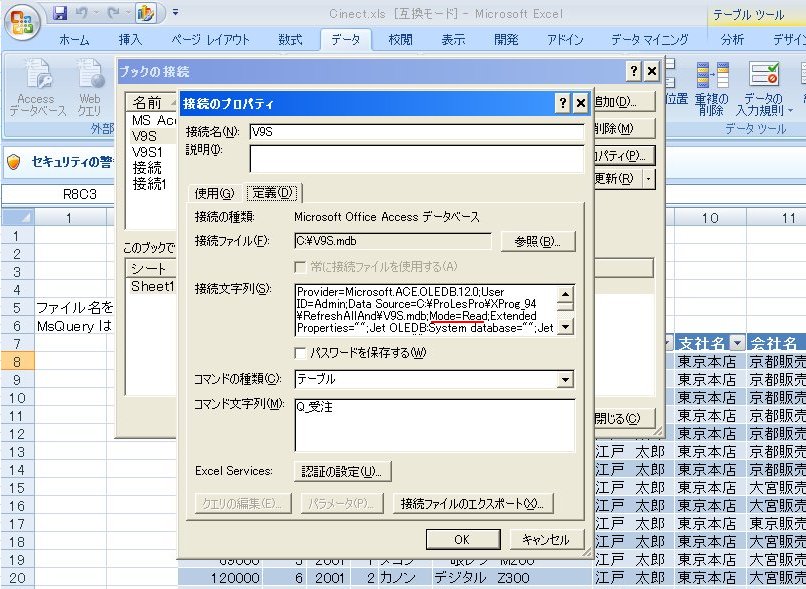Redo the action in Quick Access toolbar

(113, 13)
